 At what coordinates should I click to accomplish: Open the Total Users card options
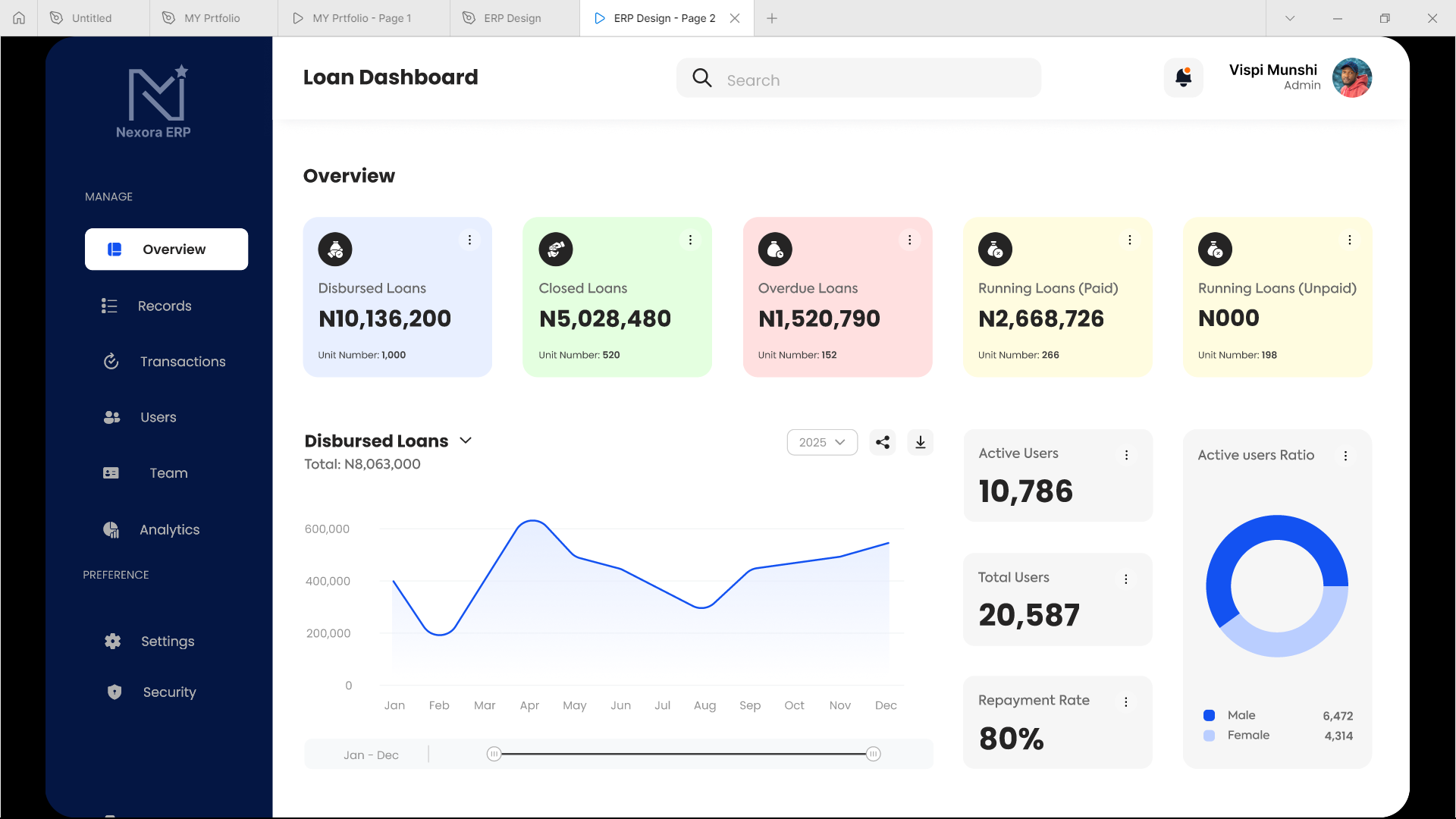[1126, 579]
